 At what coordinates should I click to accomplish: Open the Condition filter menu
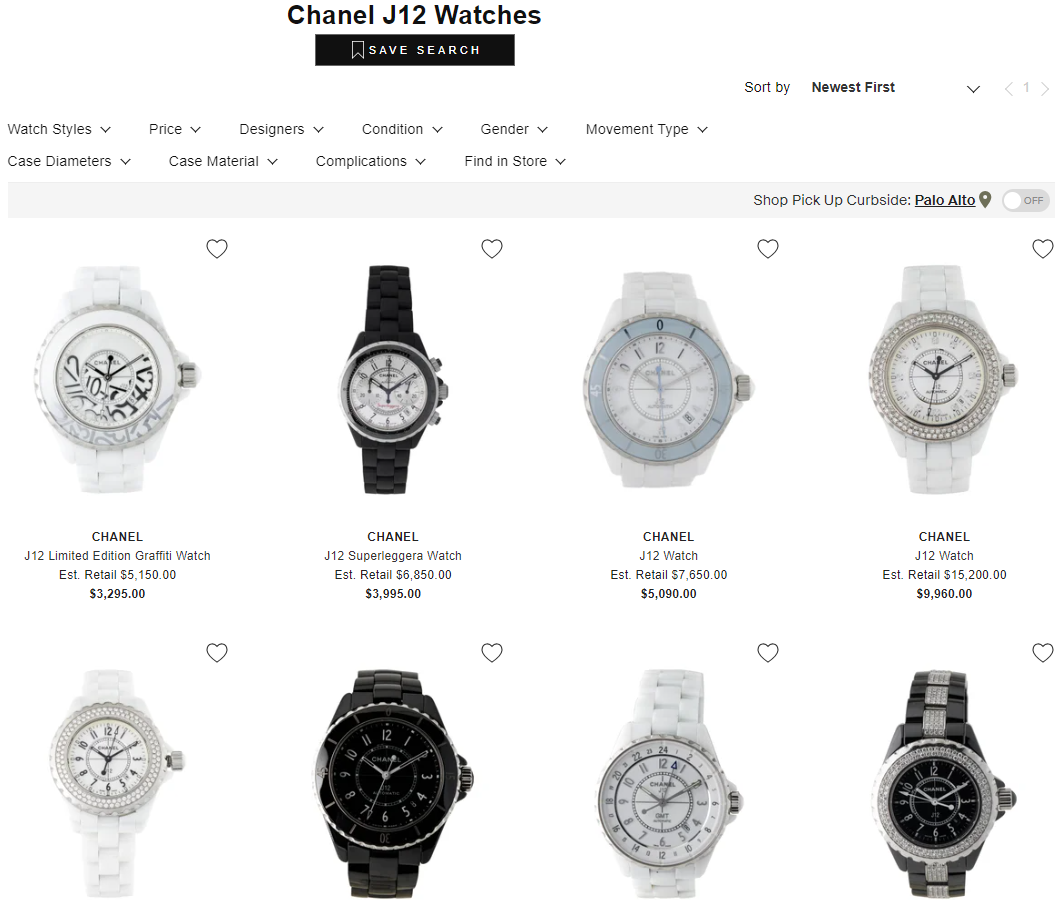click(402, 129)
